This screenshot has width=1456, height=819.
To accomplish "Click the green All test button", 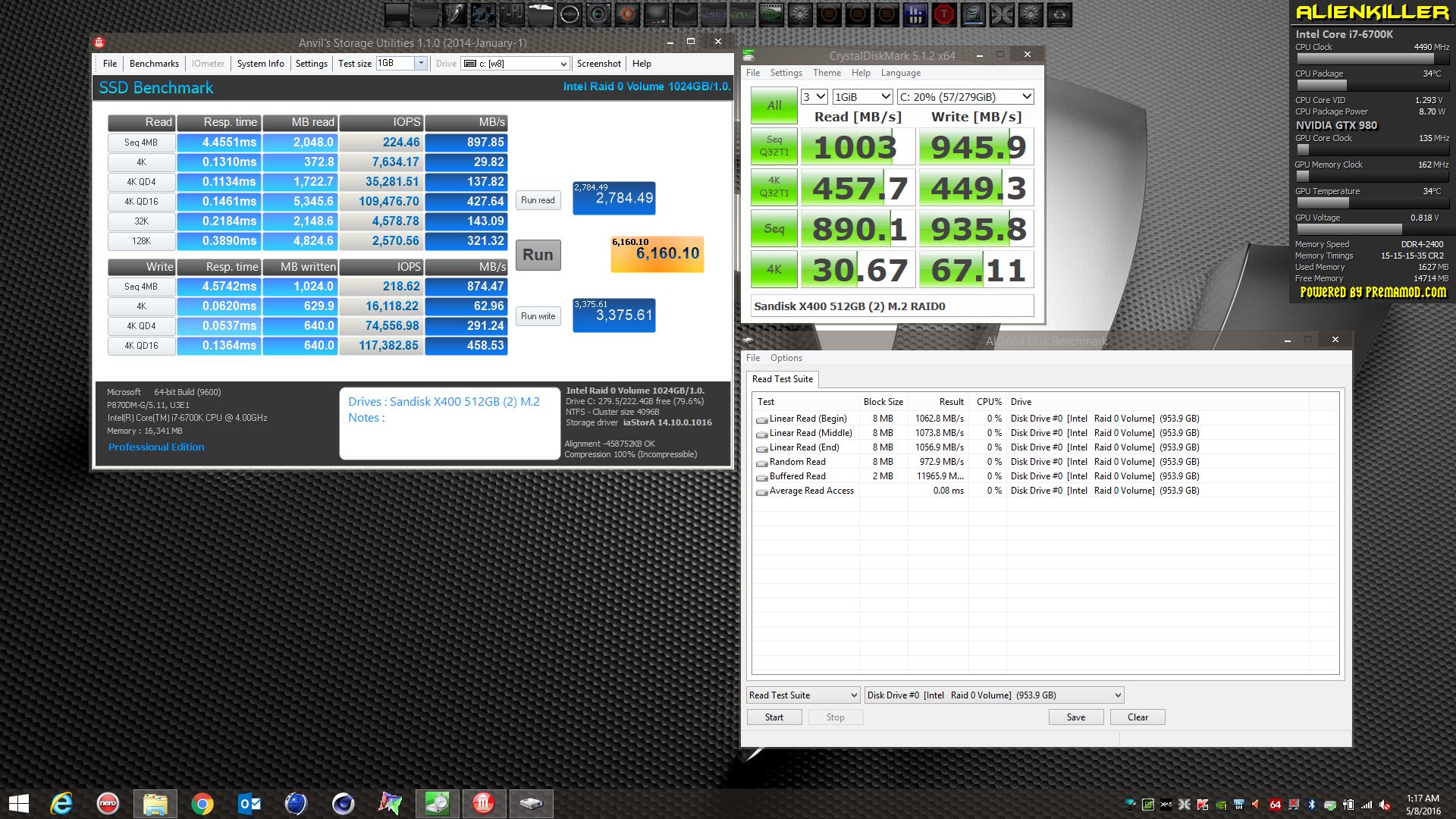I will 773,105.
